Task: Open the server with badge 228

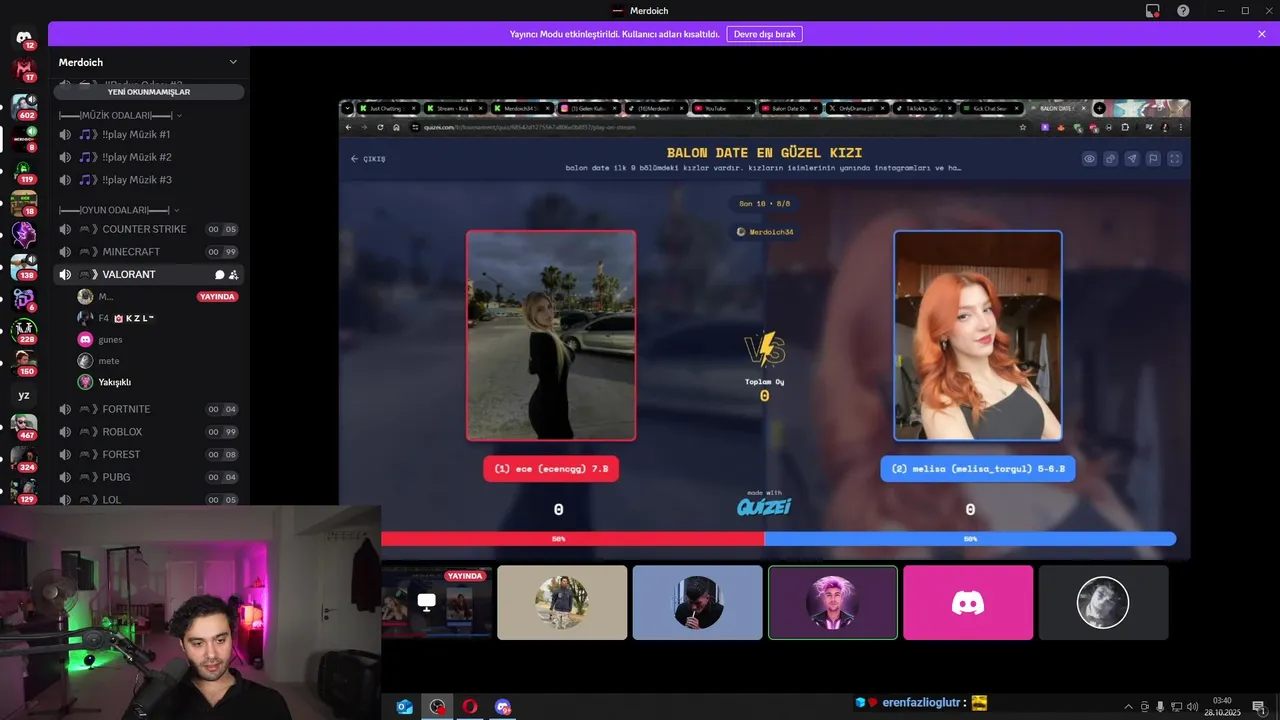Action: pos(24,330)
